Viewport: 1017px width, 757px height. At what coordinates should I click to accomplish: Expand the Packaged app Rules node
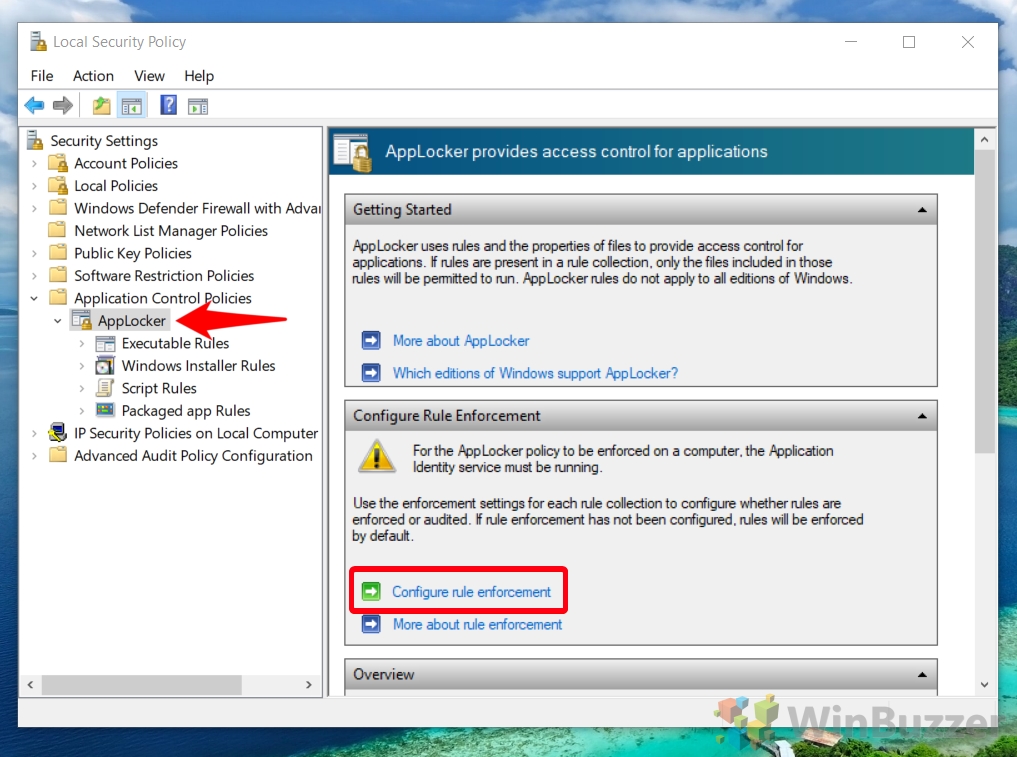click(x=82, y=411)
